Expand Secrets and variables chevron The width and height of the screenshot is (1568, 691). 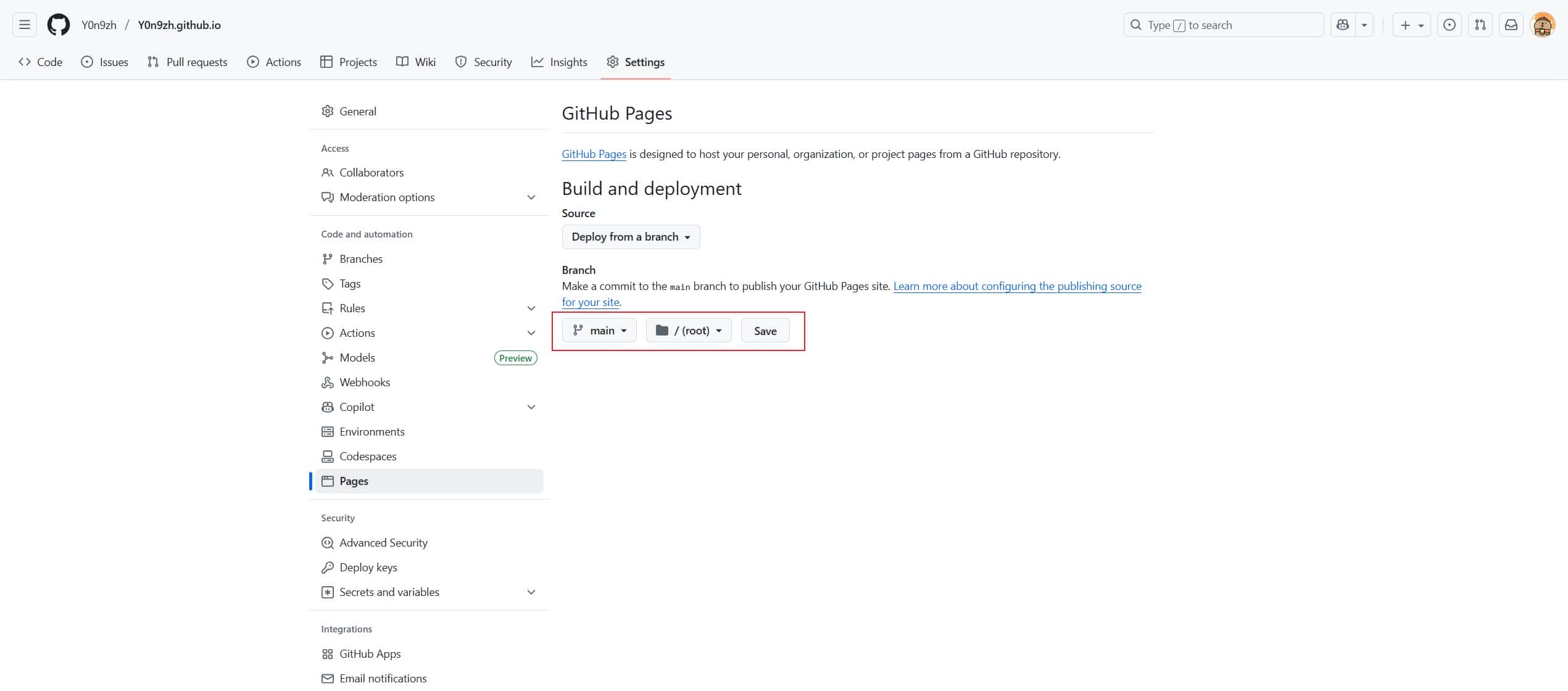(531, 592)
